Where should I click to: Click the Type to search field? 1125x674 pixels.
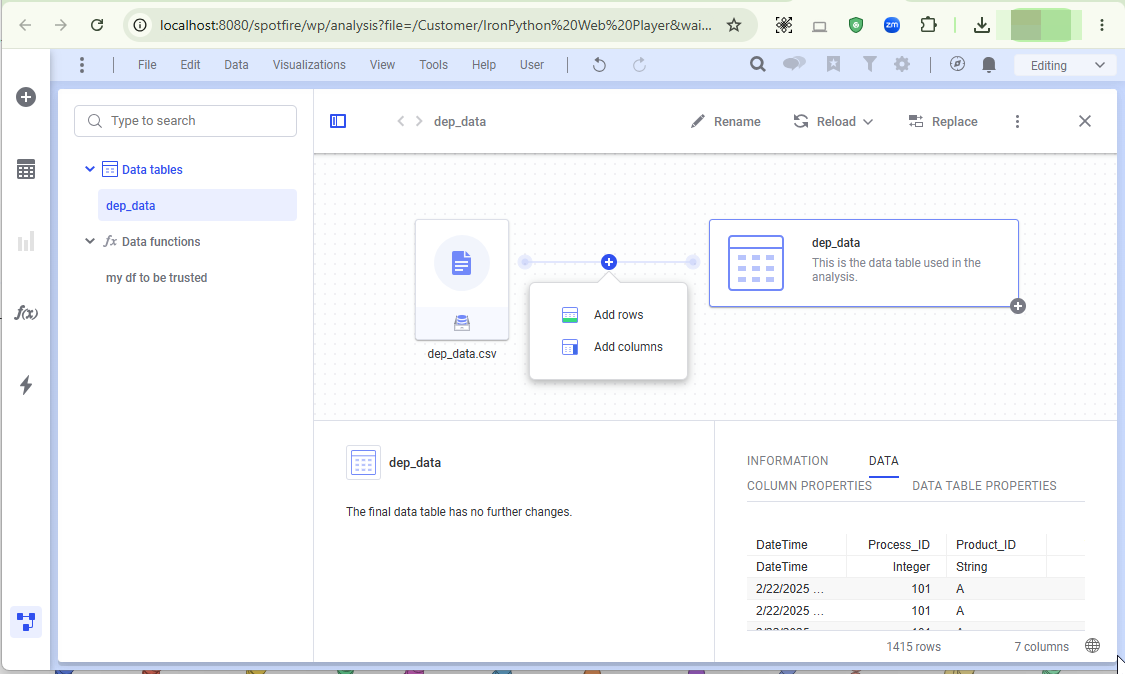(185, 121)
